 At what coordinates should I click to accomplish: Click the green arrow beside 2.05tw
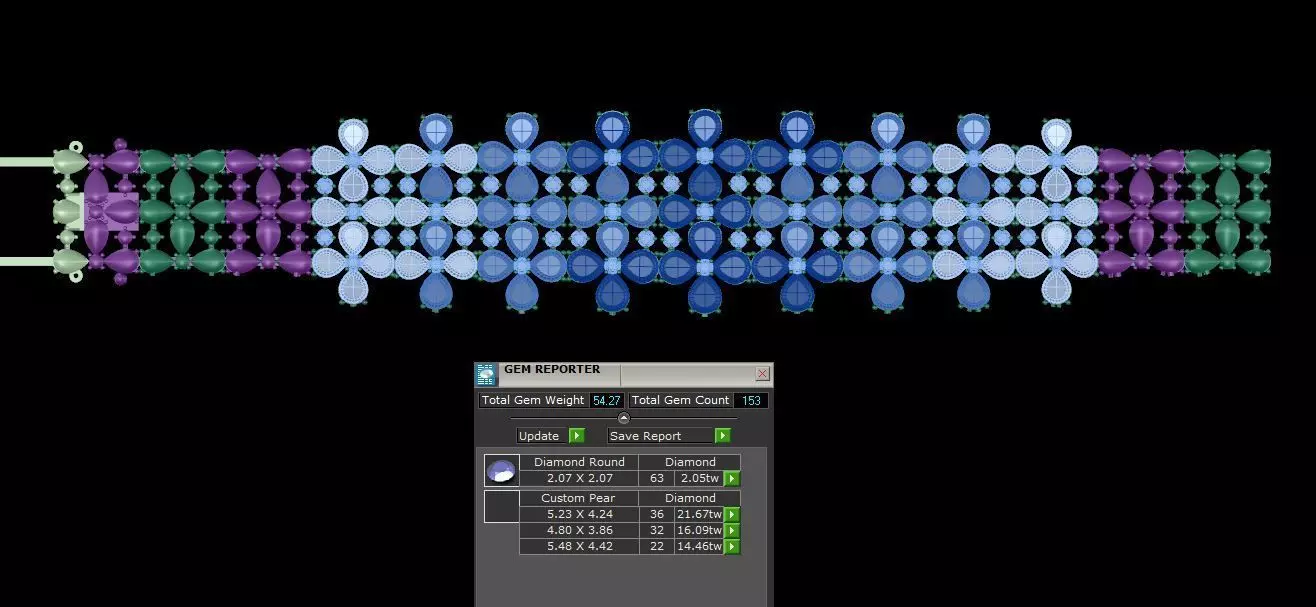(731, 479)
